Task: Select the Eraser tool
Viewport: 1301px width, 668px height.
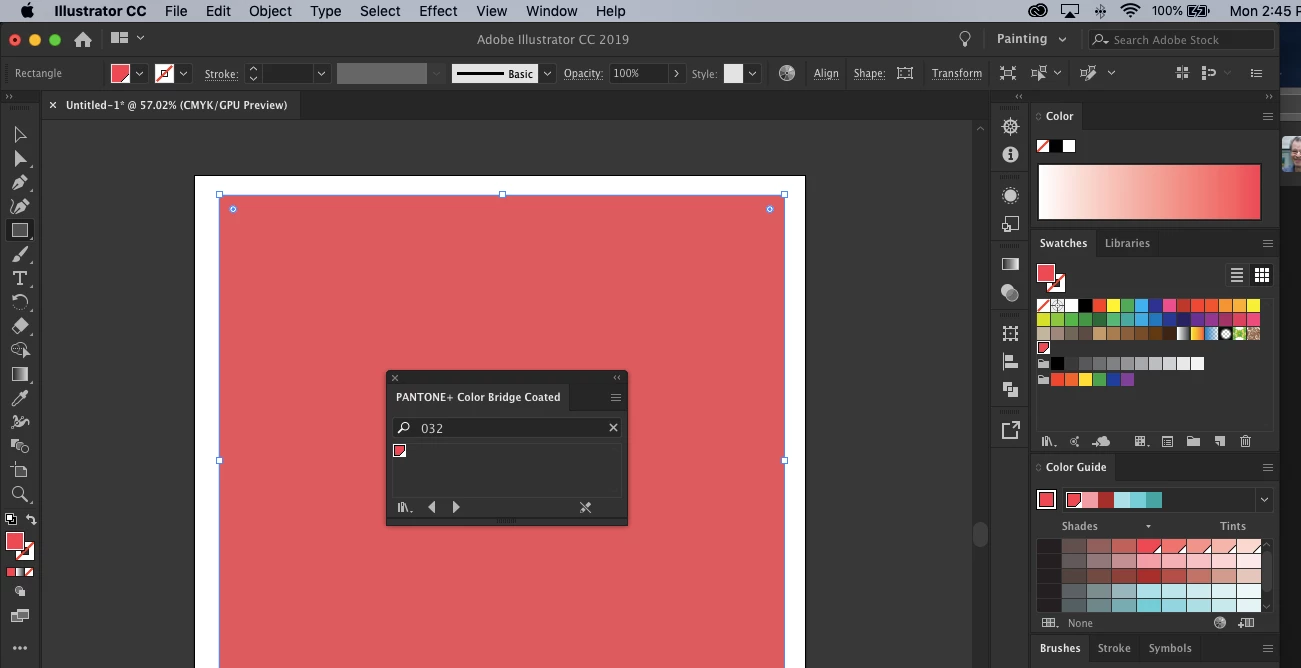Action: 19,326
